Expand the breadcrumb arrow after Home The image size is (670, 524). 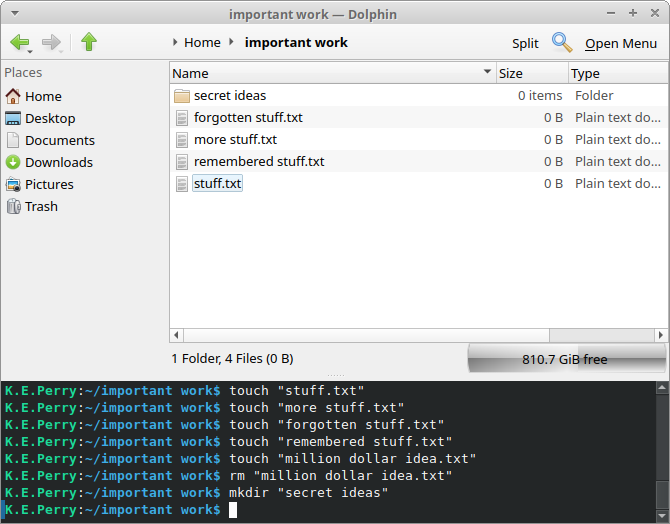231,42
